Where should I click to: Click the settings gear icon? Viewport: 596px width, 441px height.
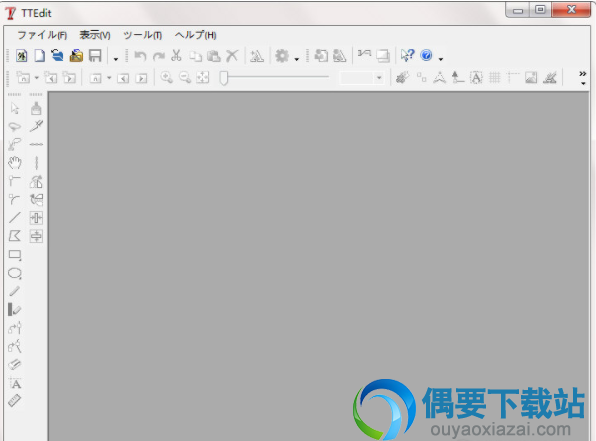click(x=282, y=56)
